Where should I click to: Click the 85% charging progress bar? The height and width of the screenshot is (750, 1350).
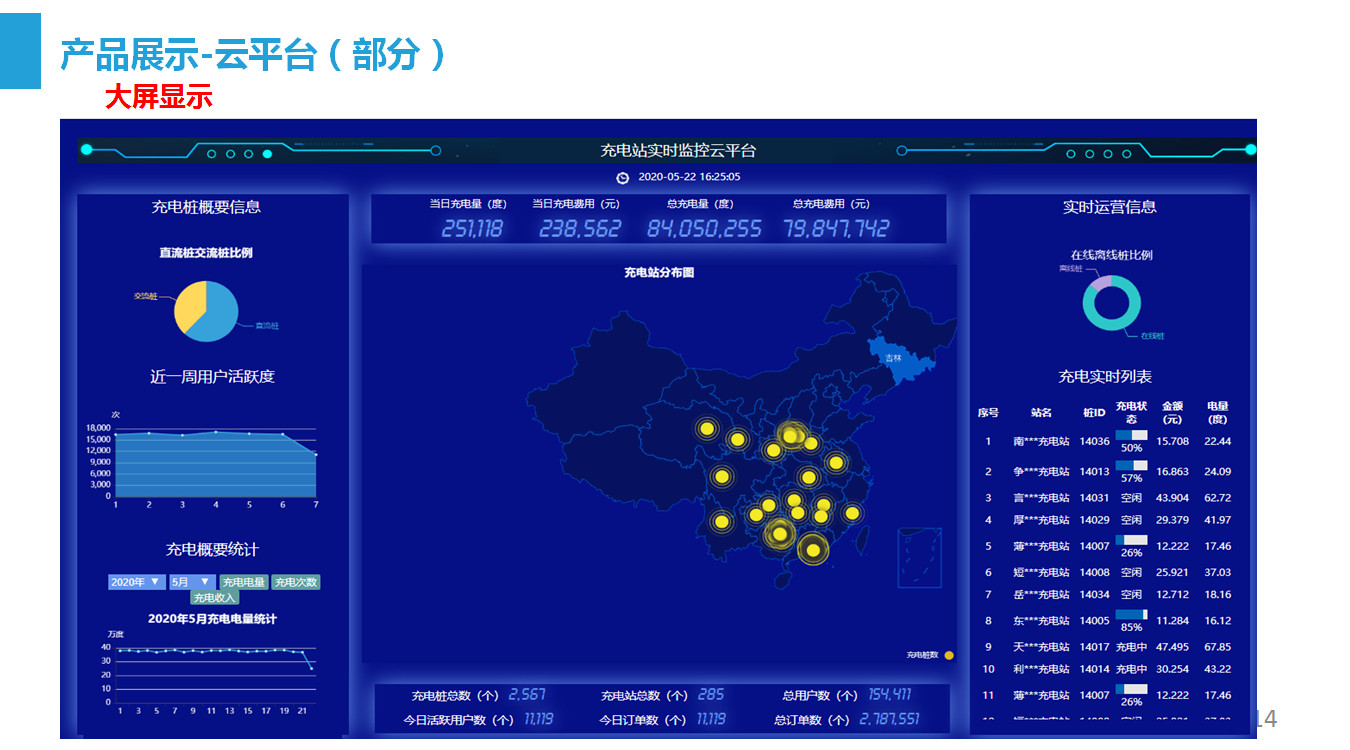tap(1131, 615)
